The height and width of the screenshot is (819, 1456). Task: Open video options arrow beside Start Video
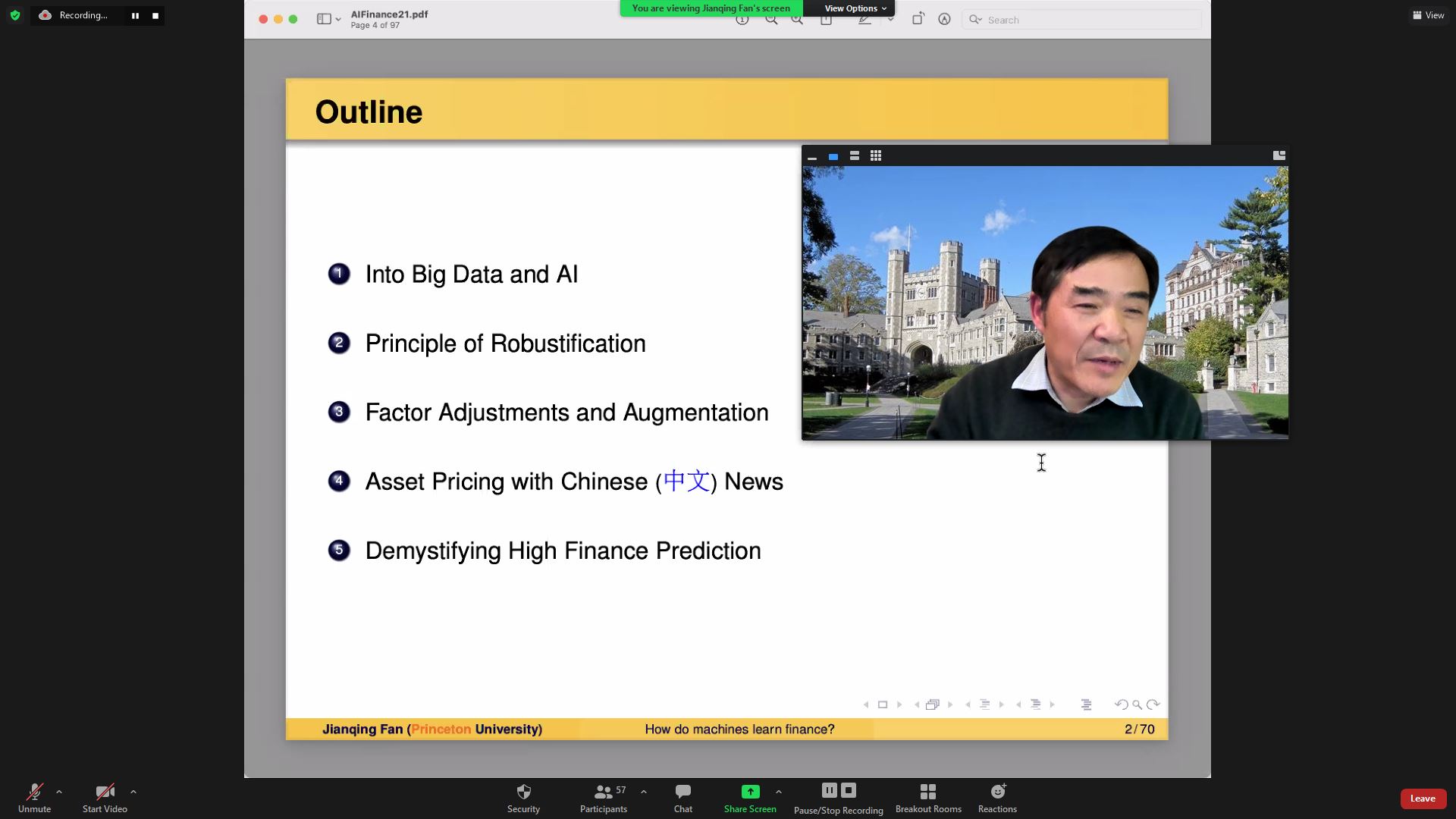pyautogui.click(x=133, y=792)
